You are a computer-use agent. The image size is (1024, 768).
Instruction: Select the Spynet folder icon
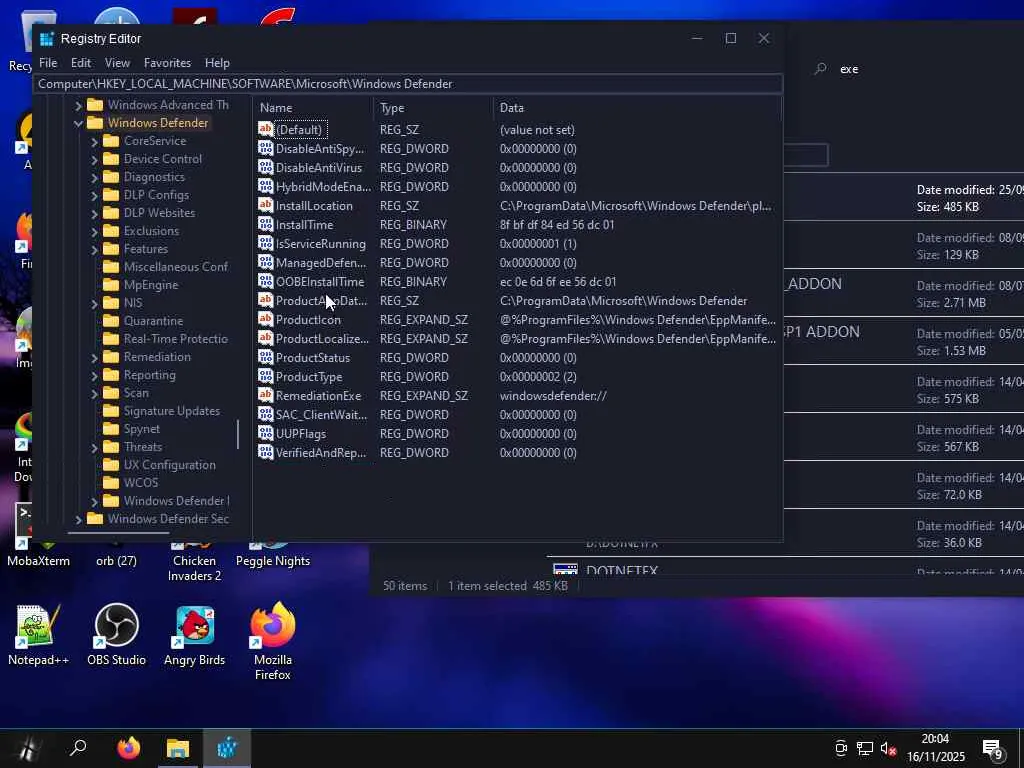coord(112,428)
